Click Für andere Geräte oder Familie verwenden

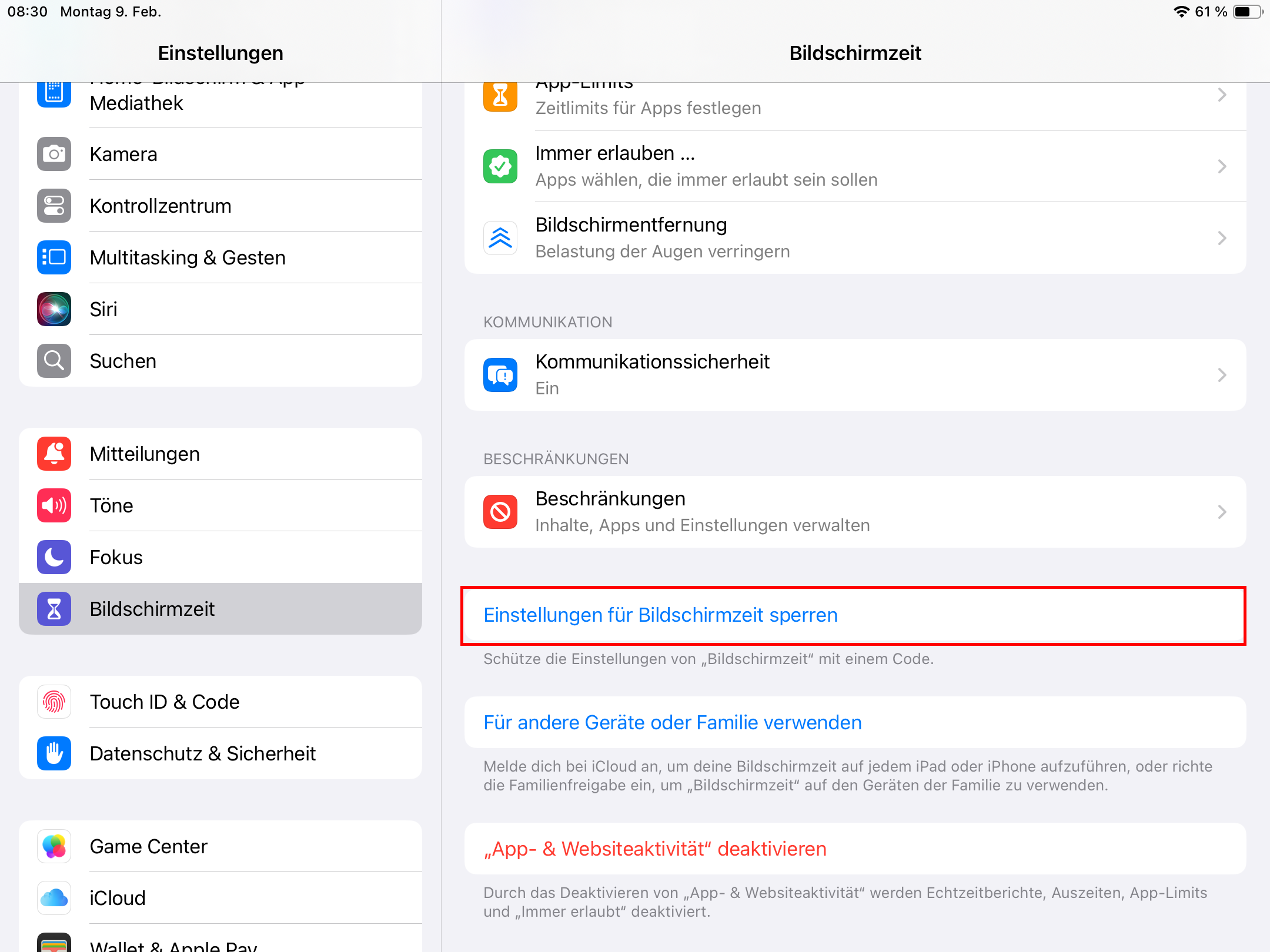pyautogui.click(x=671, y=722)
